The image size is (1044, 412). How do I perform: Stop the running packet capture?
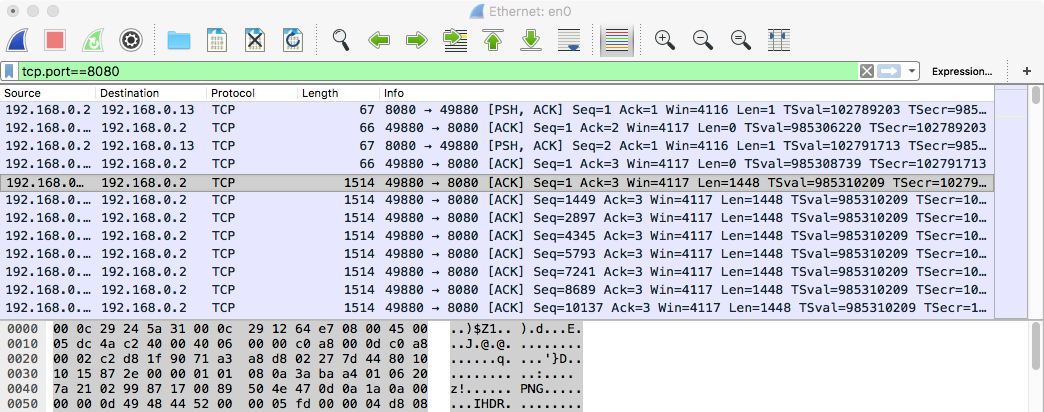pyautogui.click(x=56, y=40)
